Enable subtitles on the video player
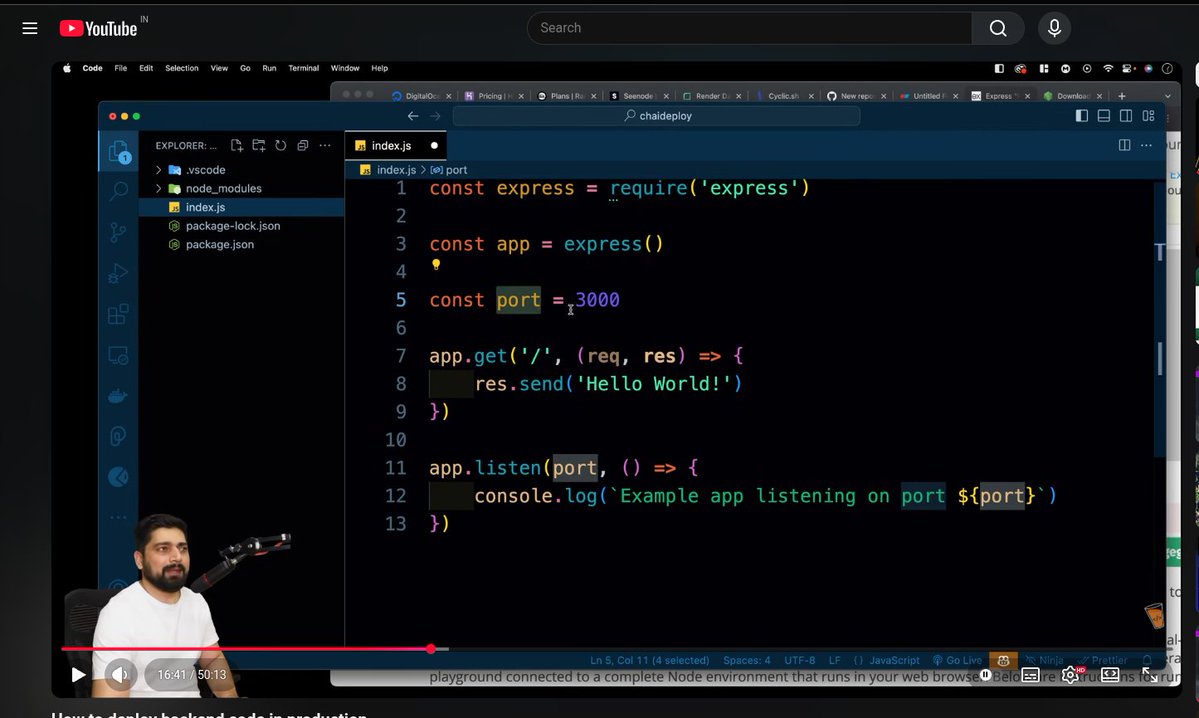Viewport: 1199px width, 718px height. pos(1031,676)
